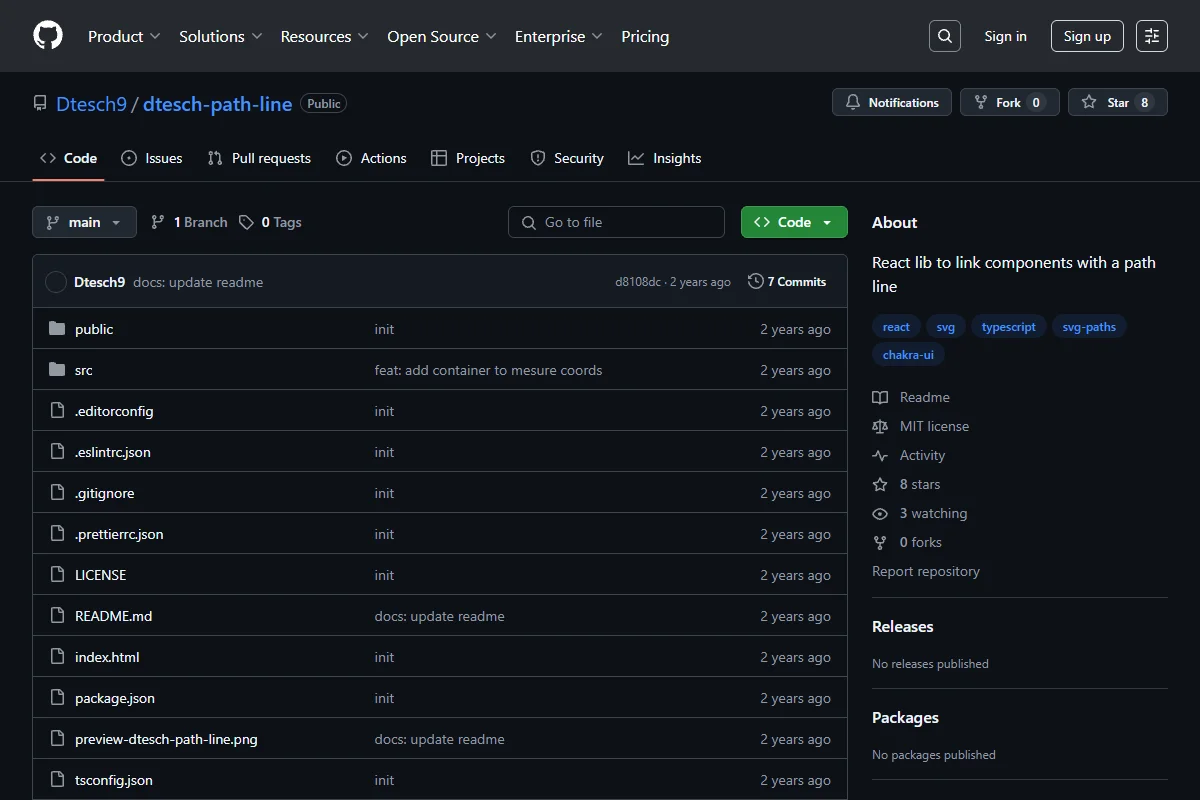This screenshot has width=1200, height=800.
Task: Open the search magnifier icon
Action: pos(944,36)
